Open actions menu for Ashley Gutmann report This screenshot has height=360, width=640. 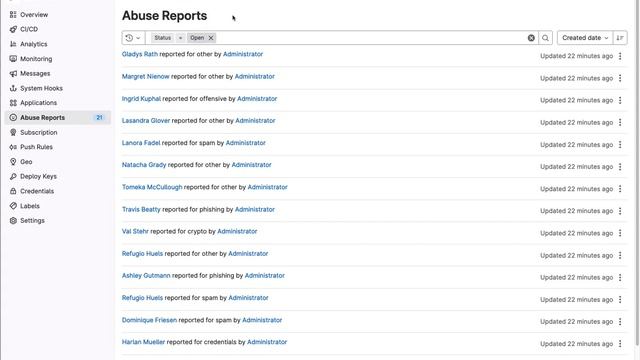(x=620, y=278)
